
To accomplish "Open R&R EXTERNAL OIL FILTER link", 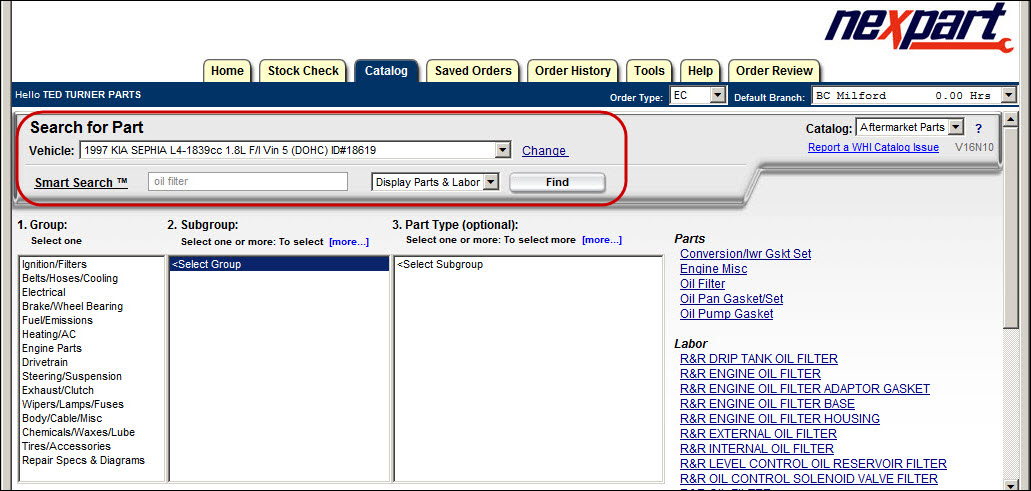I will pos(758,434).
